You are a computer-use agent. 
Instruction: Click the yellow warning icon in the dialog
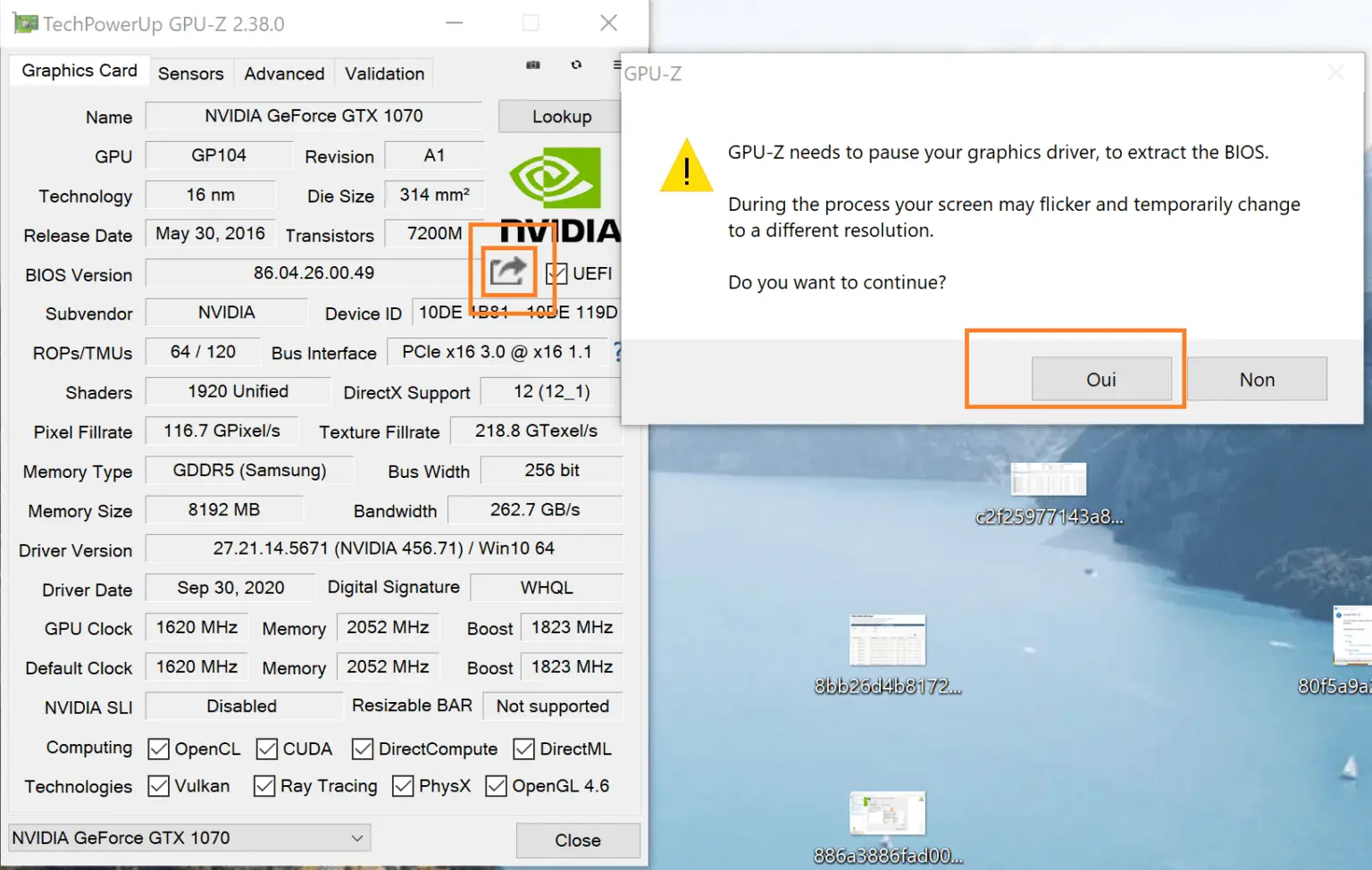[x=686, y=166]
